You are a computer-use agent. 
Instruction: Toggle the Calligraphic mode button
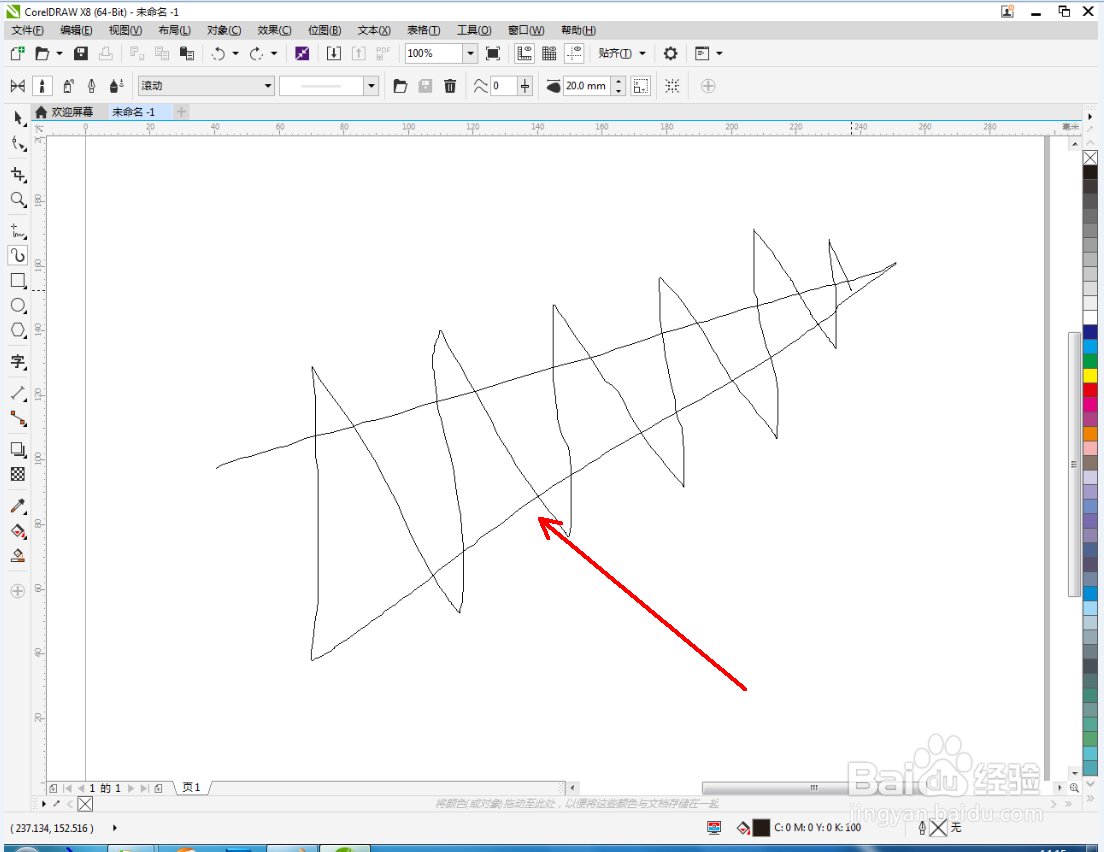92,86
